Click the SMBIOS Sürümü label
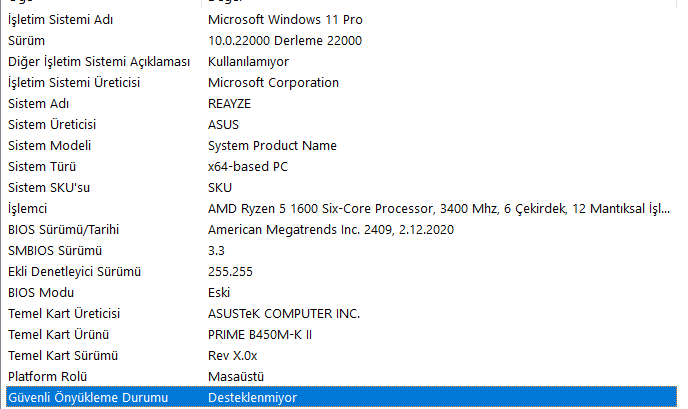The height and width of the screenshot is (409, 688). (55, 250)
